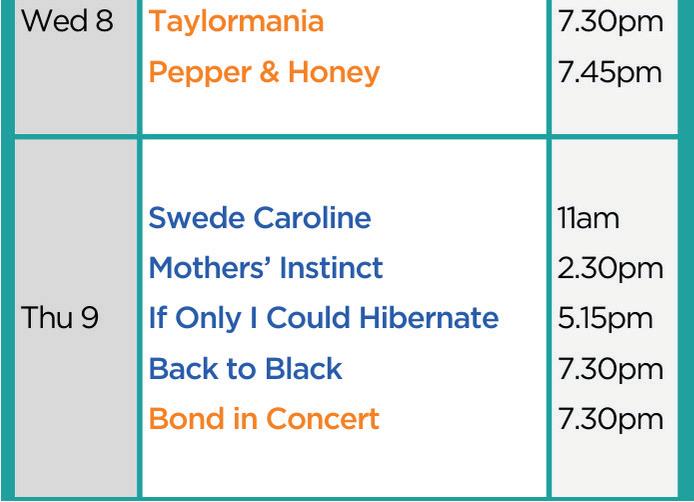Select the Mothers' Instinct film title
This screenshot has width=694, height=502.
click(x=265, y=268)
